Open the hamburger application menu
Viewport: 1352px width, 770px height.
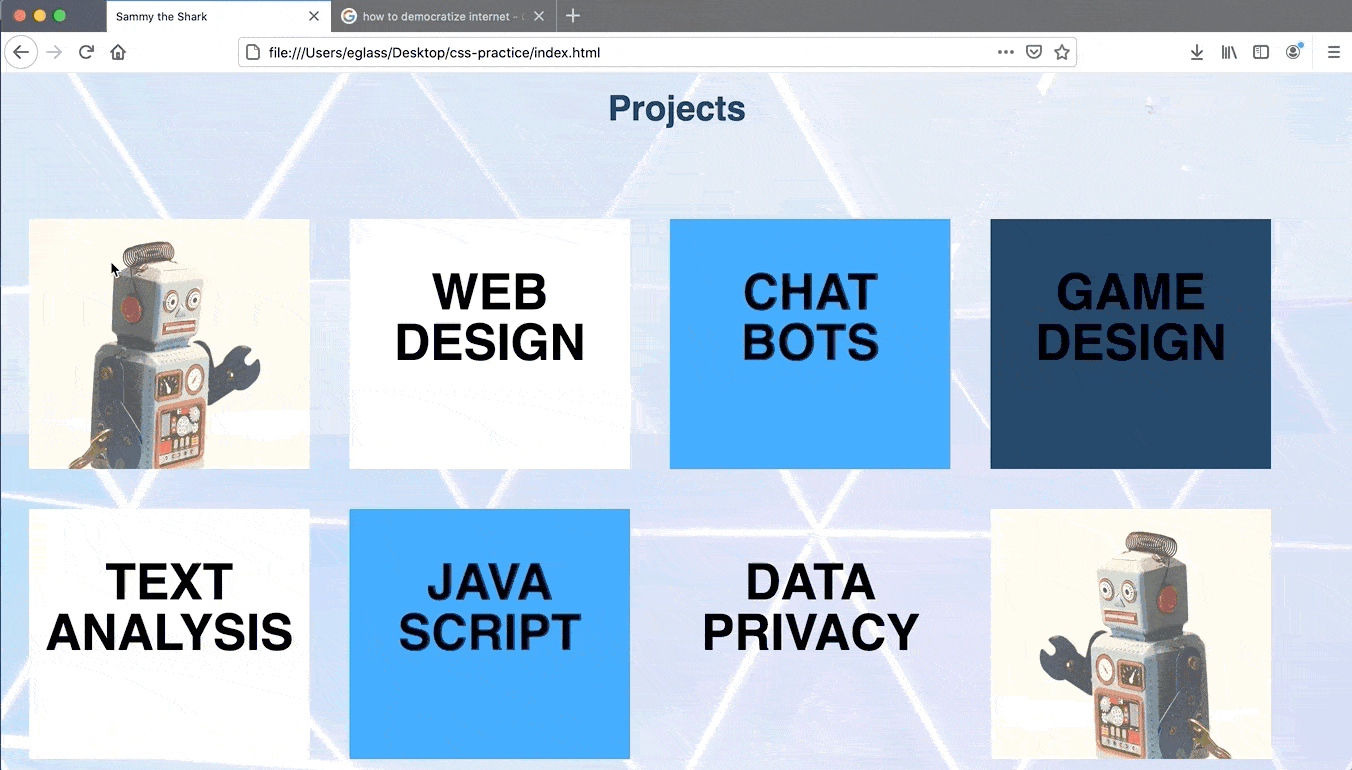pyautogui.click(x=1334, y=52)
